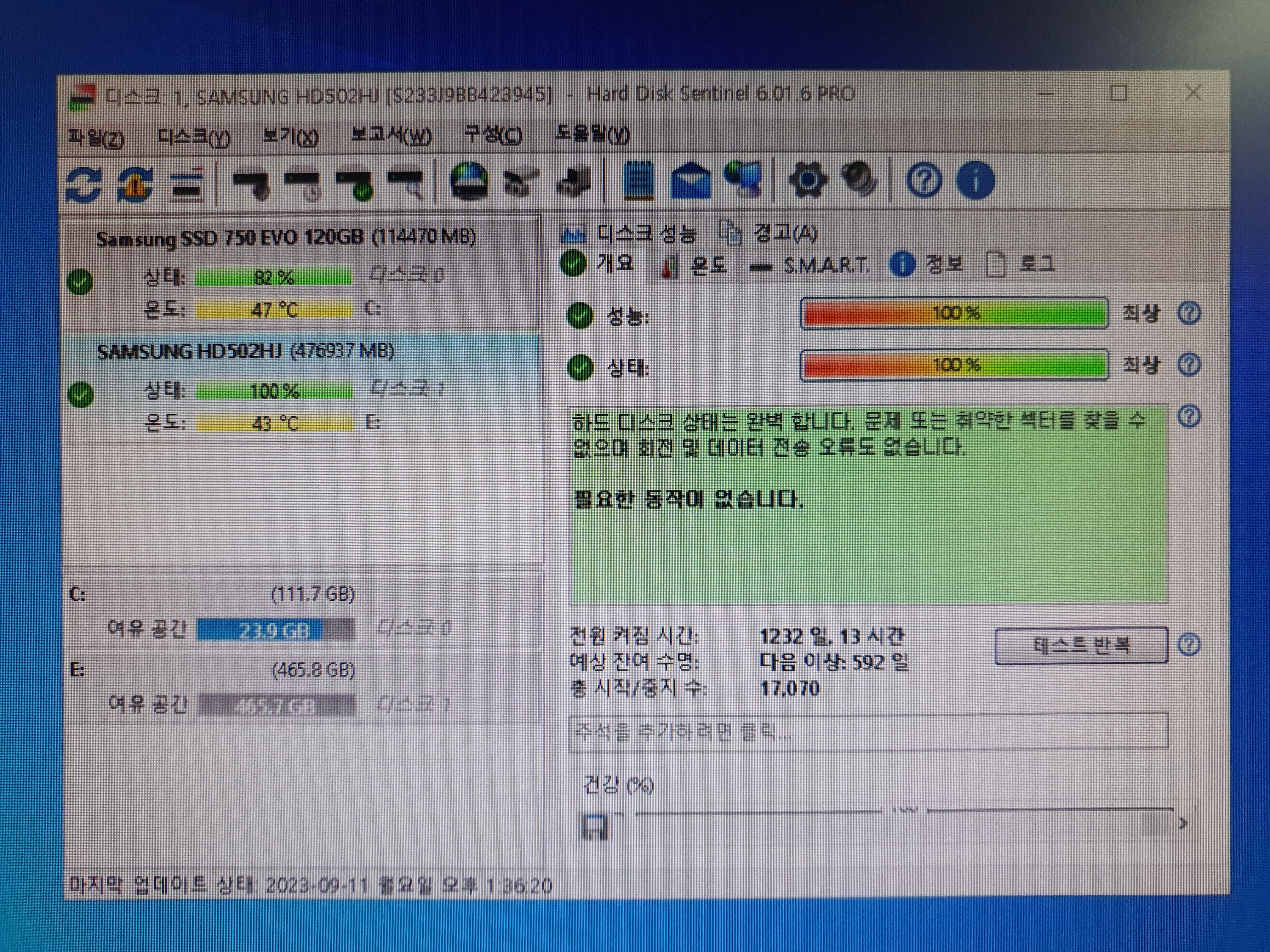Click the striped disk list toolbar icon
Screen dimensions: 1270x952
pos(186,185)
